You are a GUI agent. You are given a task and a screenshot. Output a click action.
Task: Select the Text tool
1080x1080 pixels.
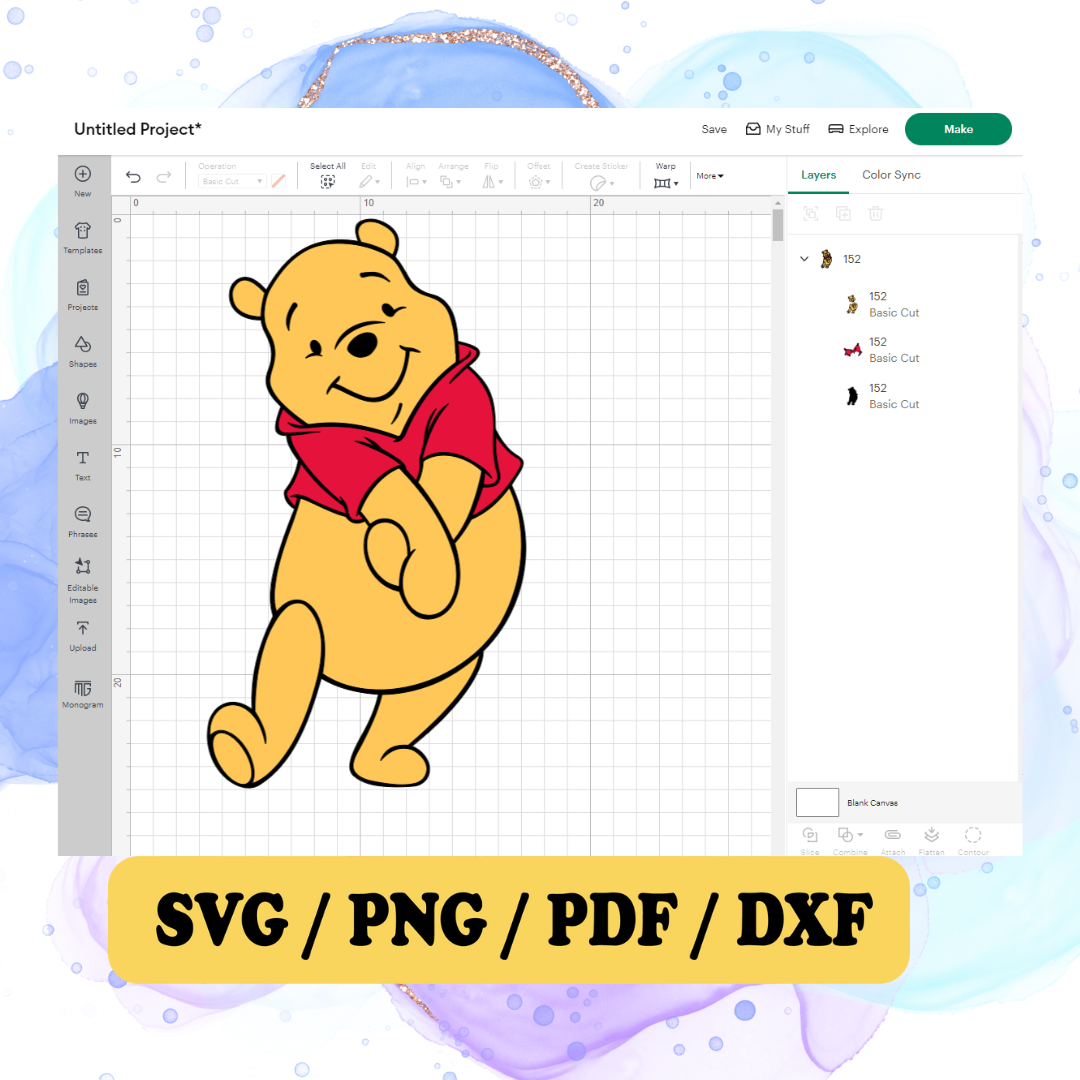tap(83, 465)
